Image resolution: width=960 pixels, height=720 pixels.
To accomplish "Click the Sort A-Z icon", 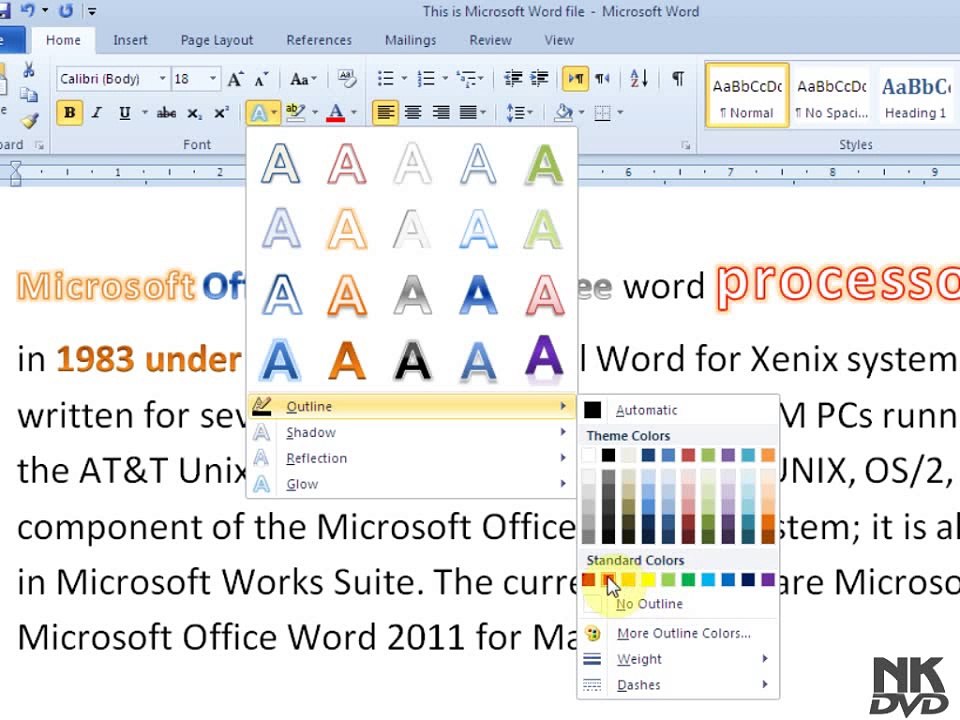I will pyautogui.click(x=639, y=78).
